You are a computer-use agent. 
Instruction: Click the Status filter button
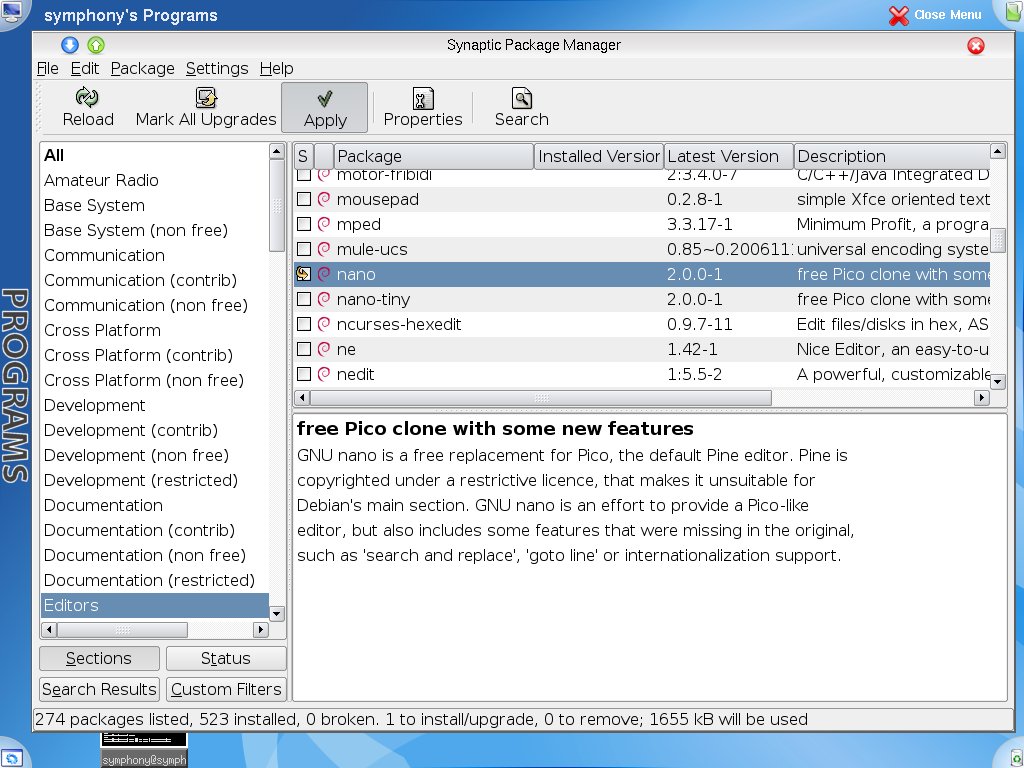(226, 658)
